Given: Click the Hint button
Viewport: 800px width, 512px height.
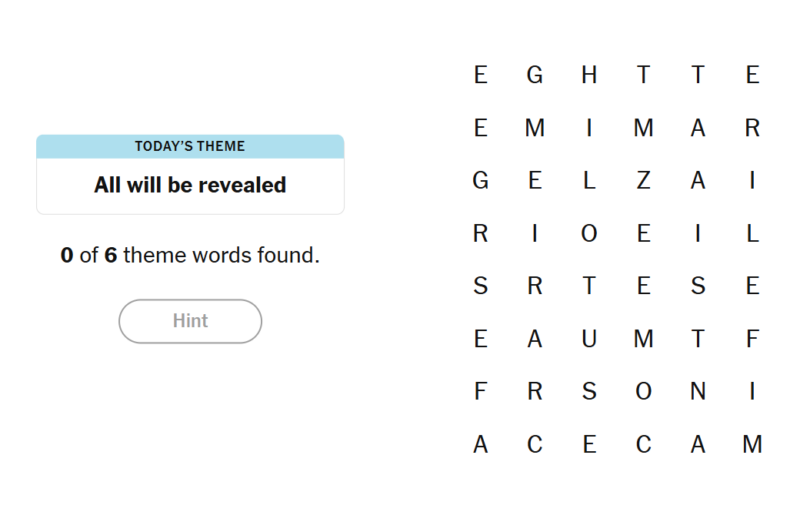Looking at the screenshot, I should (x=190, y=321).
